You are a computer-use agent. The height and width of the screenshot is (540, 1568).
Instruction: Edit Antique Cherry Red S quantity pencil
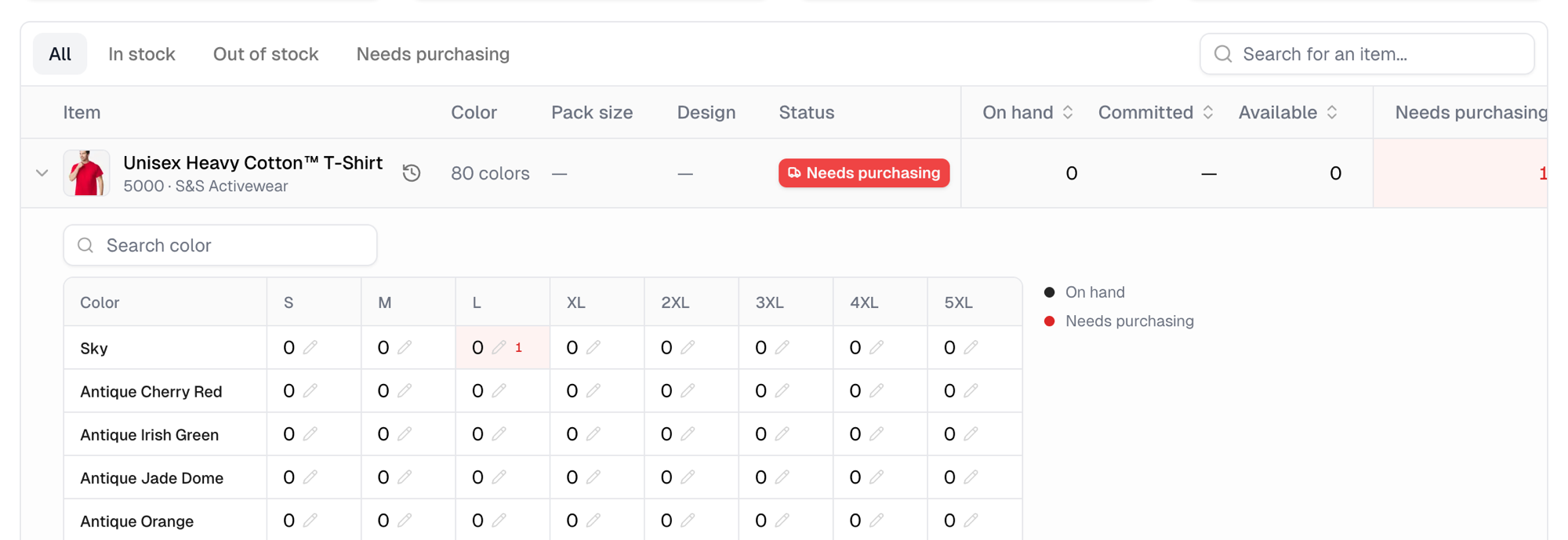310,390
